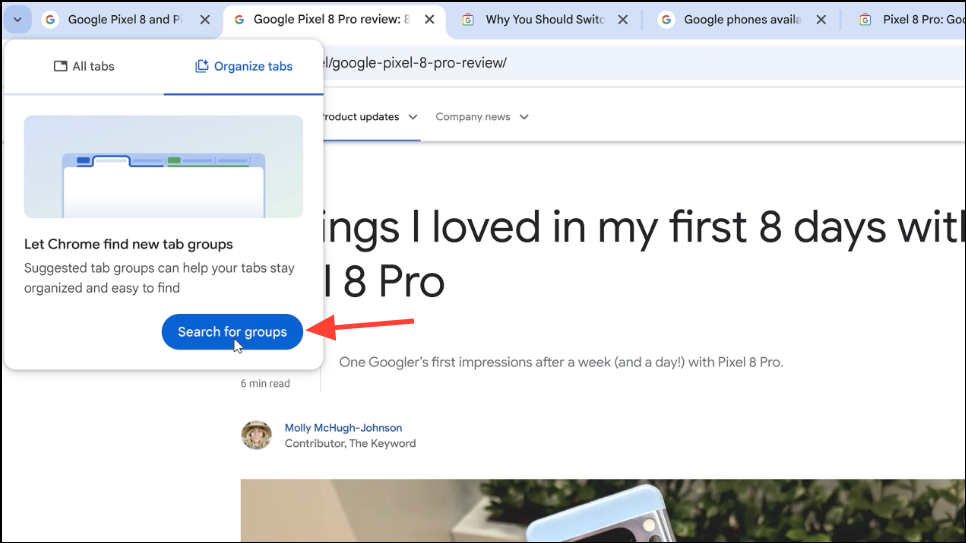Select the Organize tabs panel tab
Image resolution: width=966 pixels, height=543 pixels.
point(243,67)
